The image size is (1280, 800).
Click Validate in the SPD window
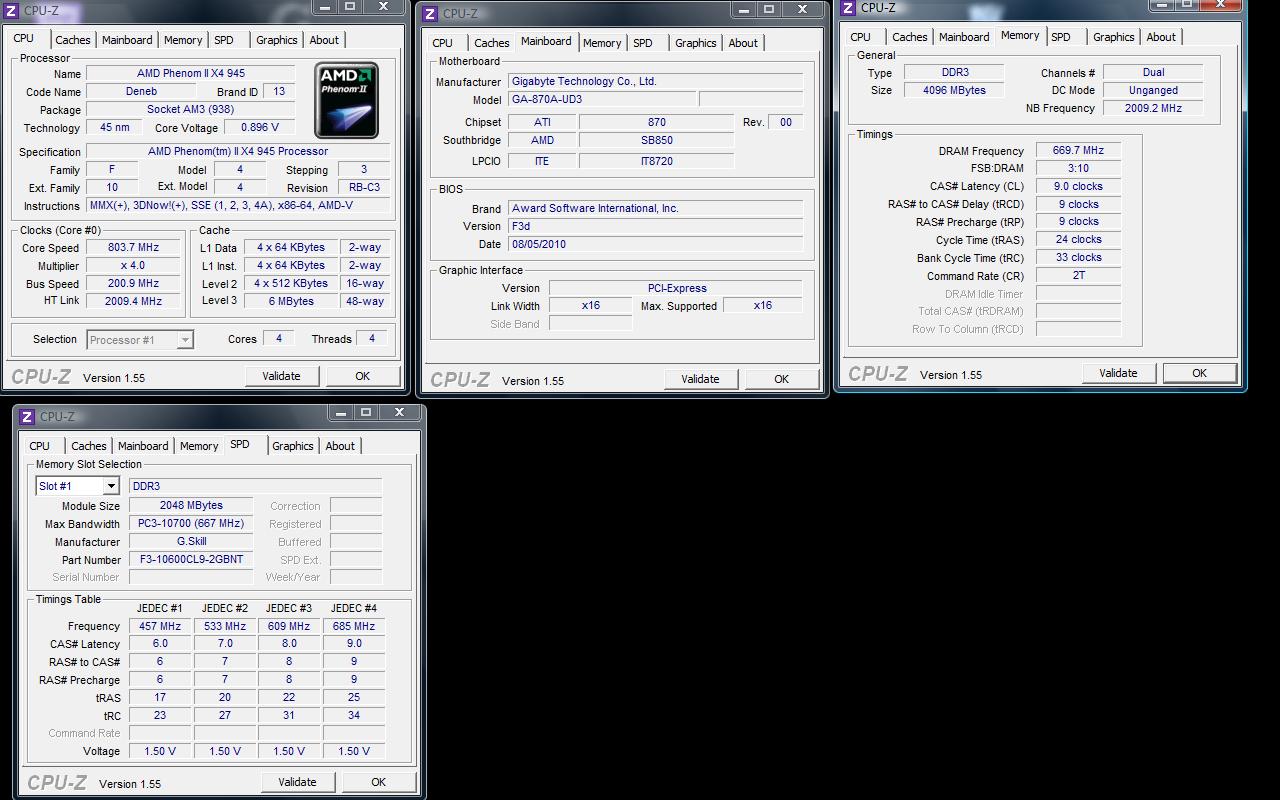point(297,782)
